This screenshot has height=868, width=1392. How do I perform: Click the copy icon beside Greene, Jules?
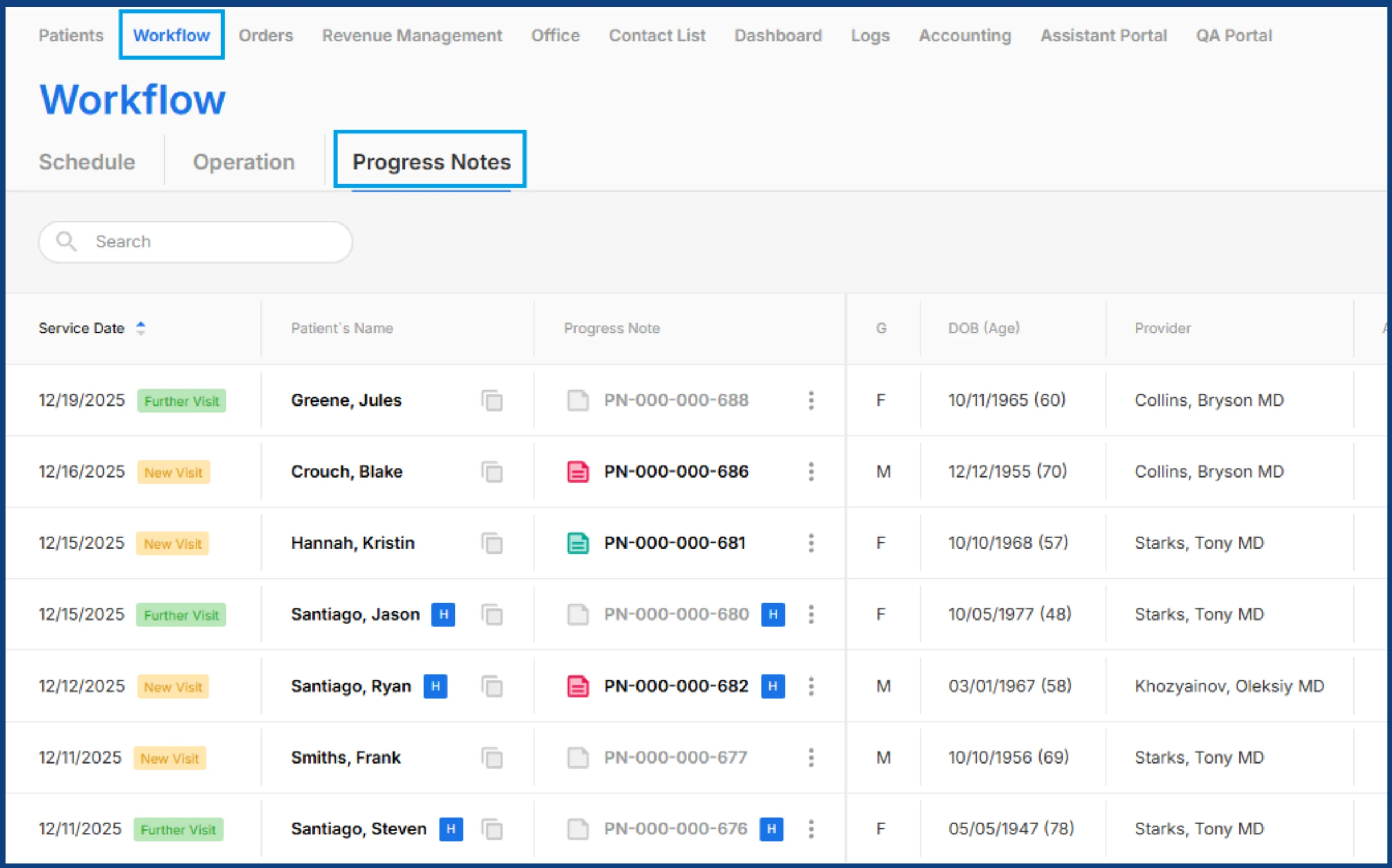coord(492,400)
